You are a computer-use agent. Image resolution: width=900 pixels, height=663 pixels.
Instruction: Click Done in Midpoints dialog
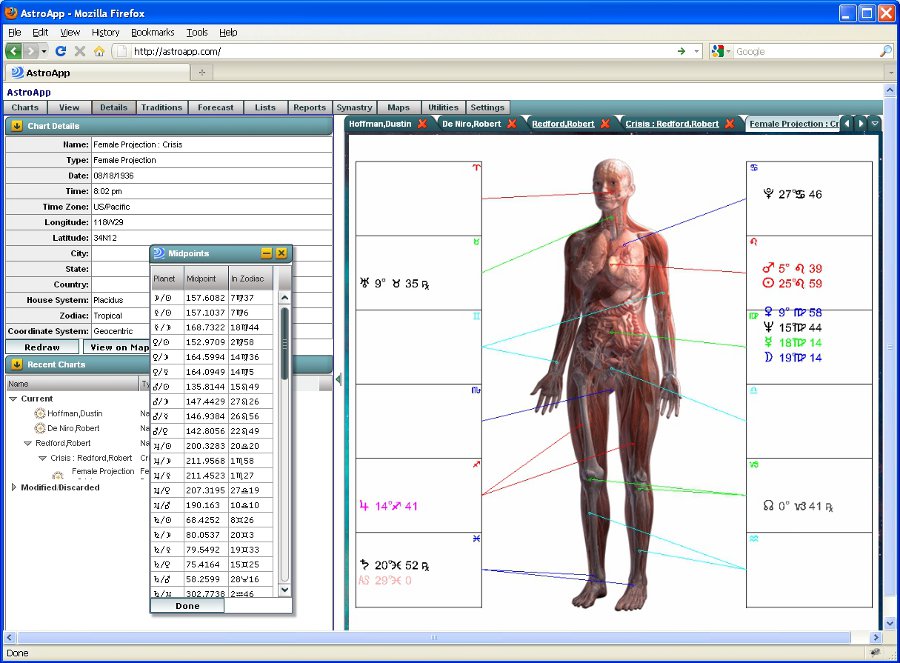(x=187, y=606)
